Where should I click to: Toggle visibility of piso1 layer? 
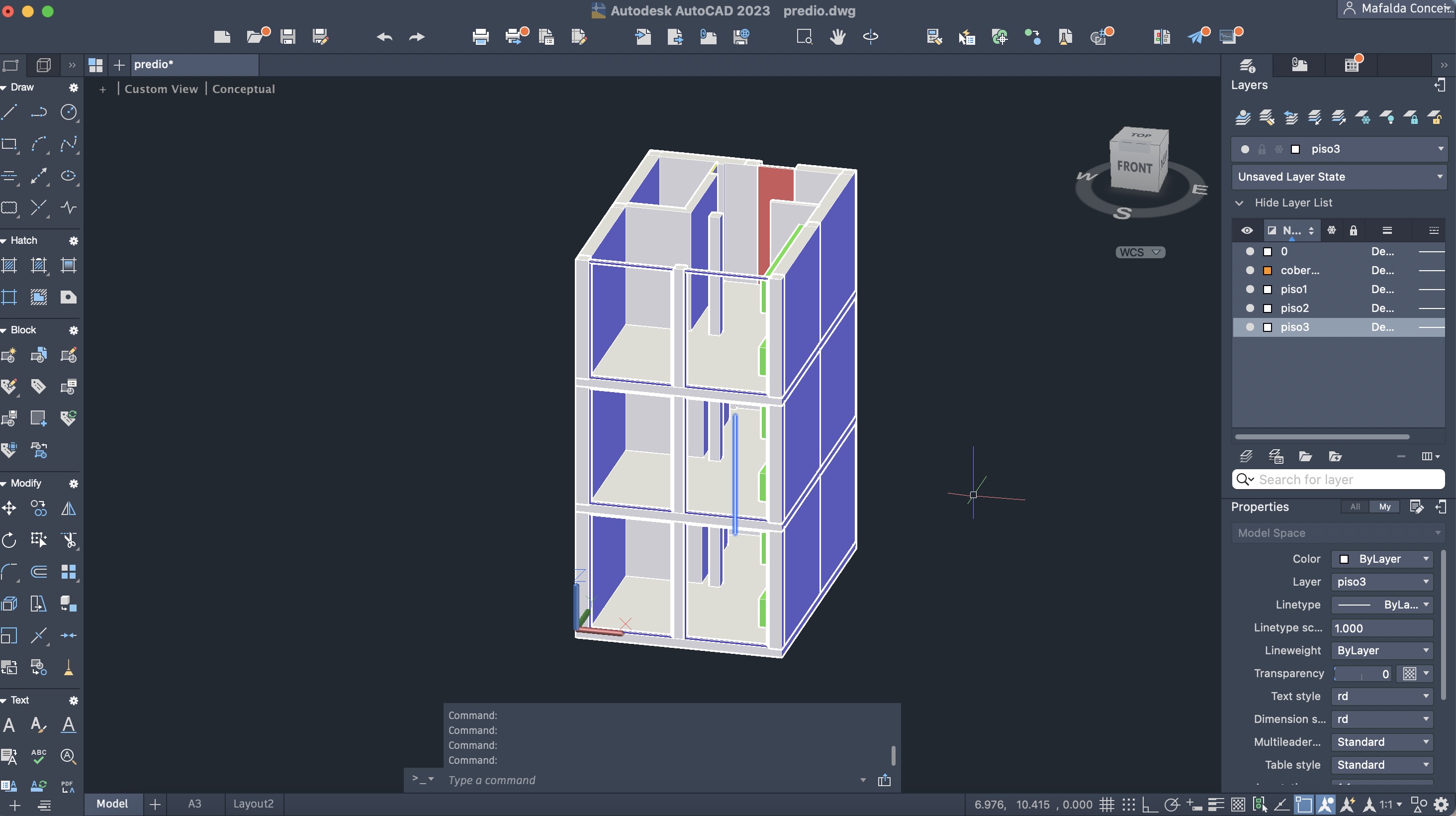point(1250,289)
